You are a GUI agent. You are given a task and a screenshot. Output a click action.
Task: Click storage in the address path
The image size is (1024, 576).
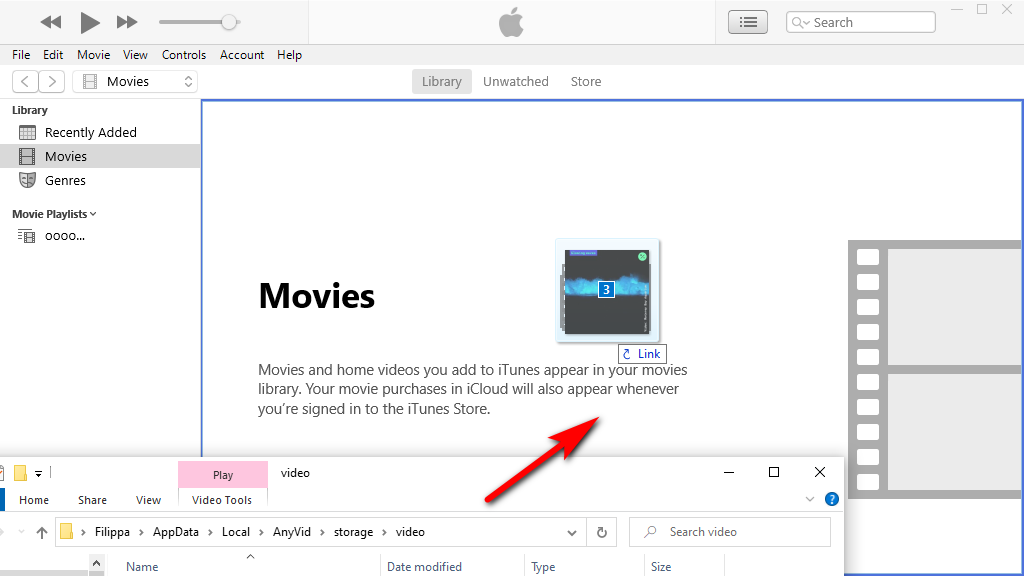pyautogui.click(x=353, y=532)
